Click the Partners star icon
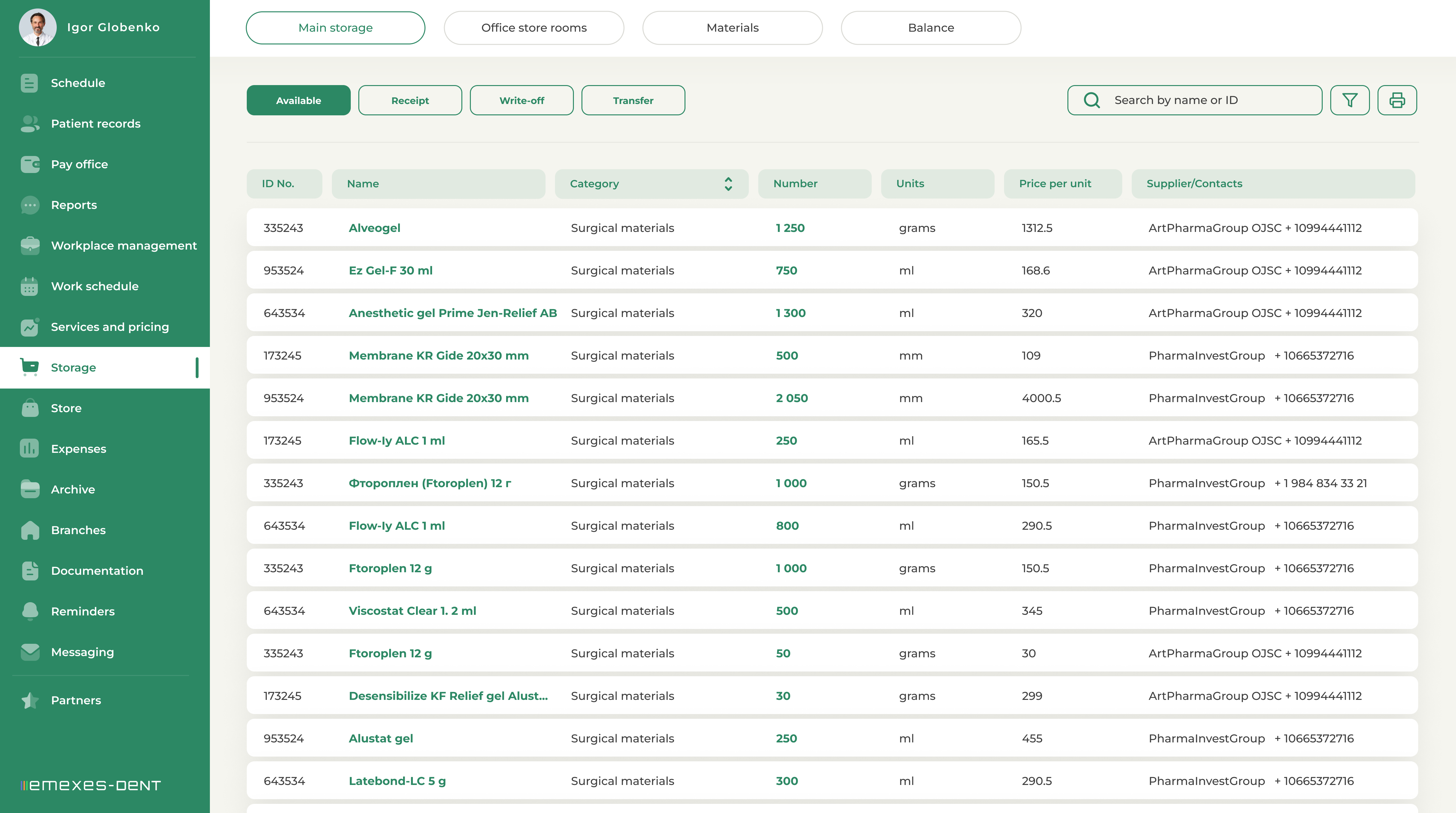1456x813 pixels. (x=29, y=701)
